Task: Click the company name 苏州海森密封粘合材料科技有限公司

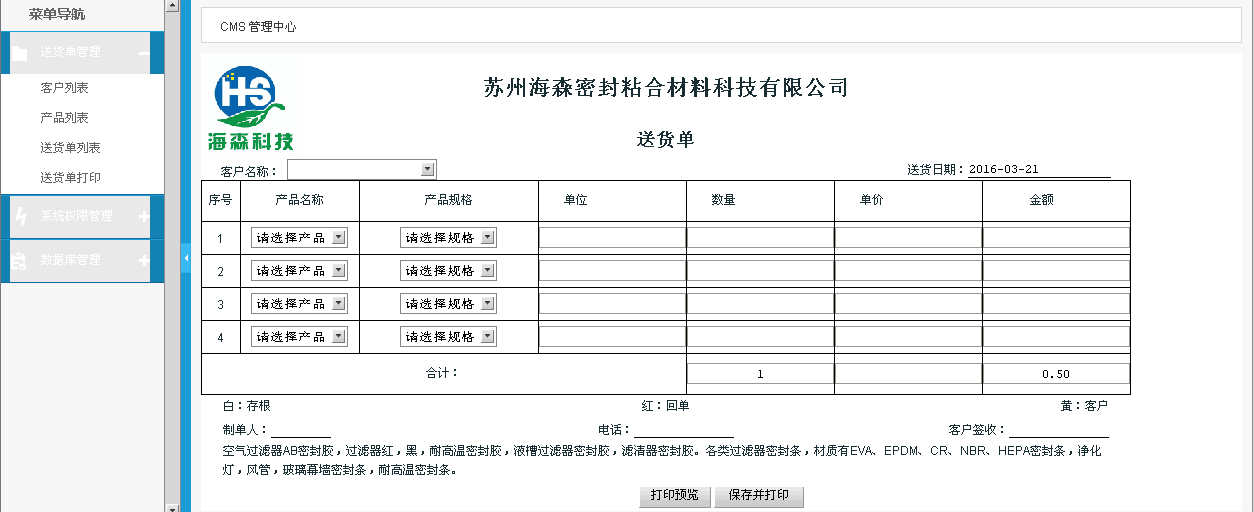Action: (x=666, y=88)
